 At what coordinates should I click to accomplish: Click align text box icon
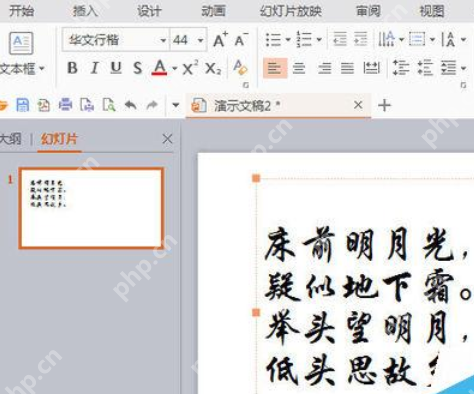click(x=417, y=39)
